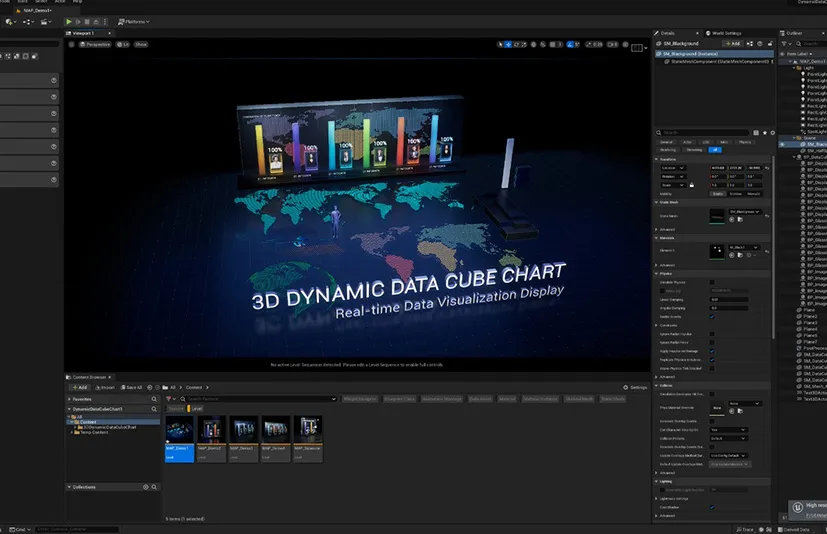Click the Search Content input field
The height and width of the screenshot is (534, 827).
(x=258, y=399)
